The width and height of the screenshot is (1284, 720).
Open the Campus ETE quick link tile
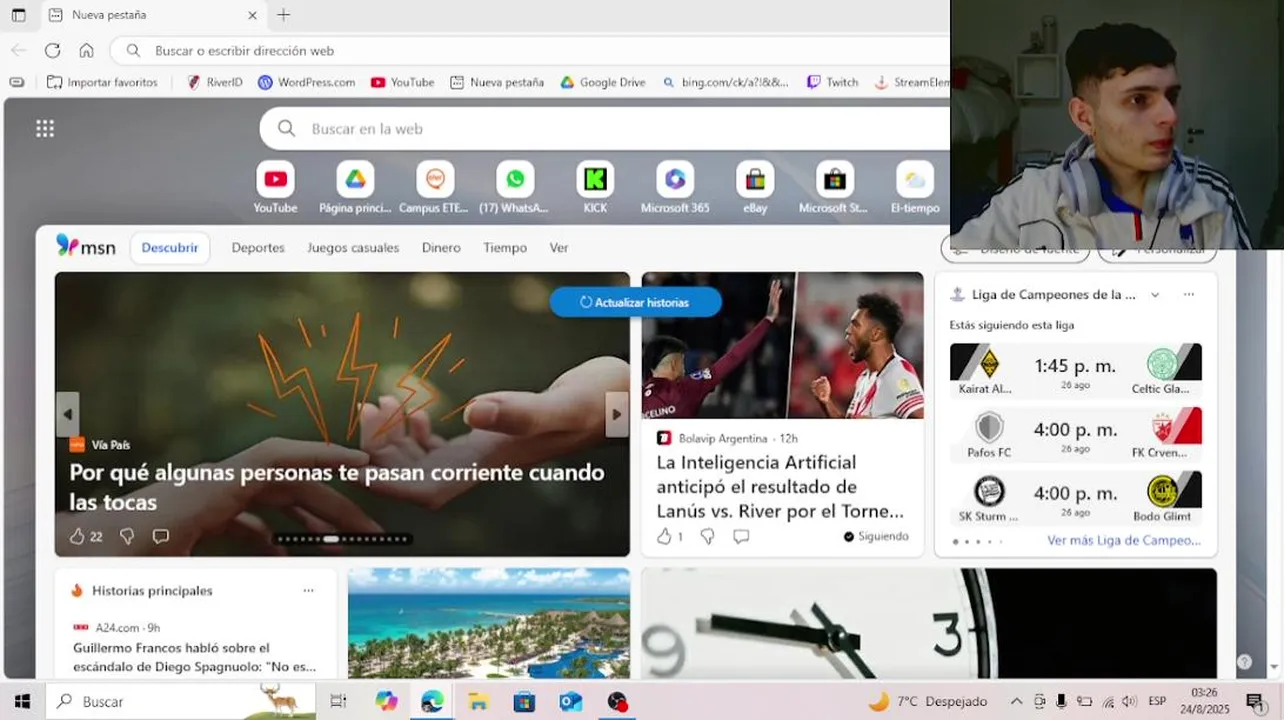[434, 188]
